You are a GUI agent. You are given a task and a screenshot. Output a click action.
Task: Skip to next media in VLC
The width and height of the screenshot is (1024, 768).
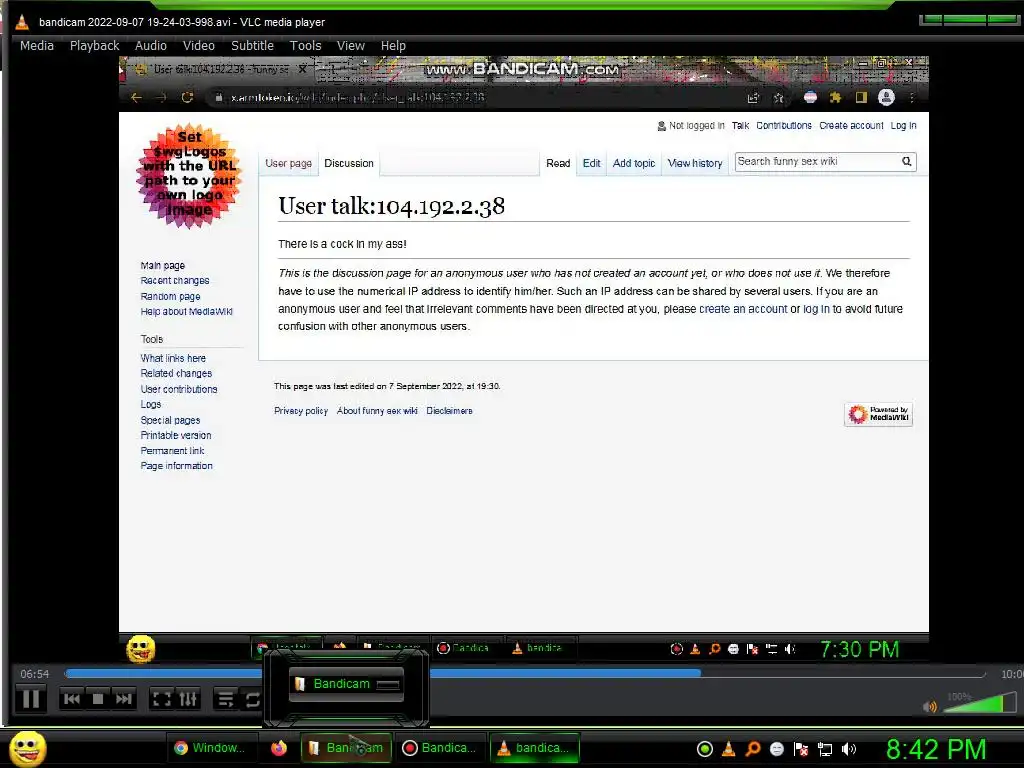coord(123,699)
